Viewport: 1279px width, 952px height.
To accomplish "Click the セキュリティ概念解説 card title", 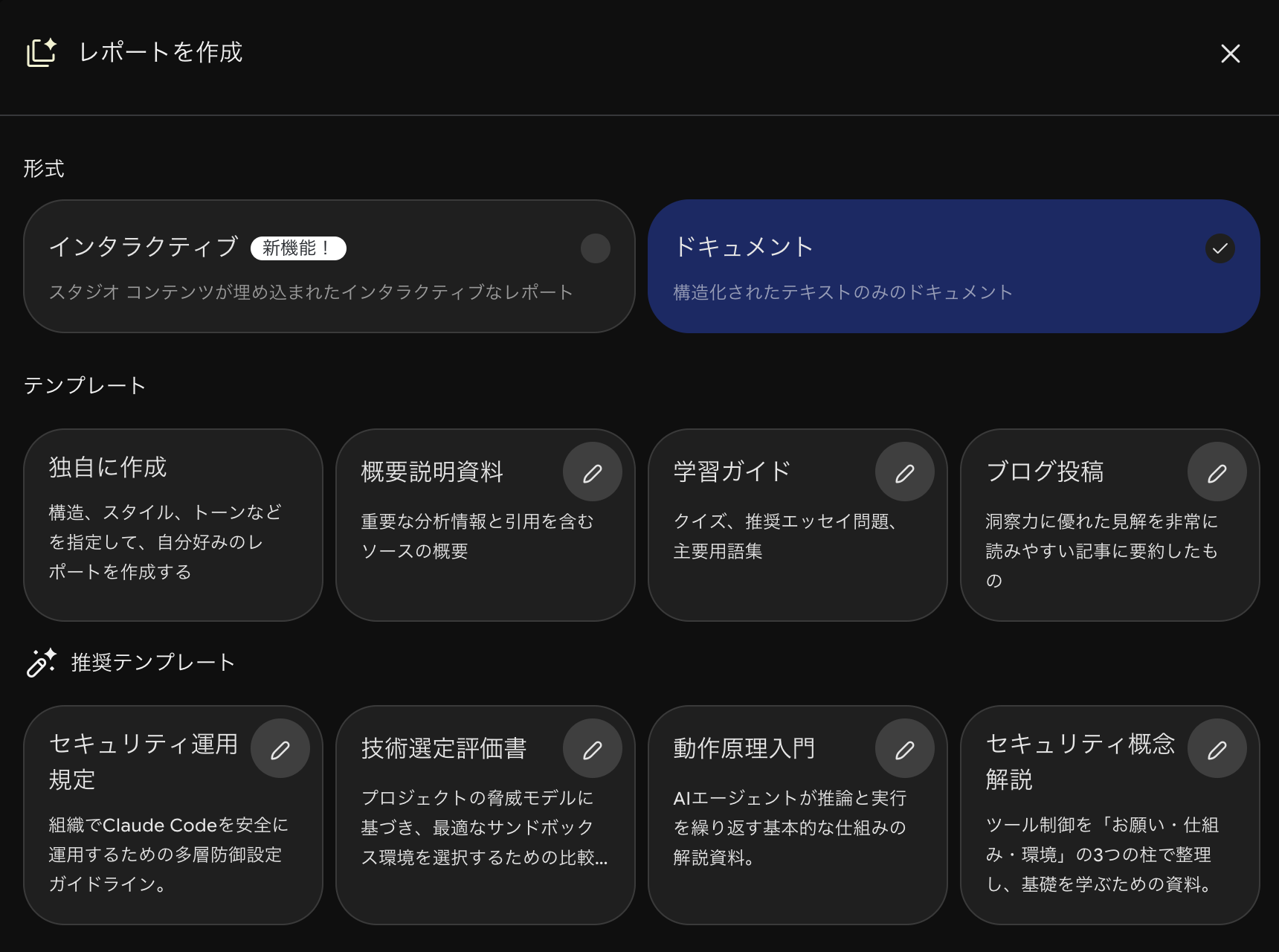I will [x=1080, y=762].
